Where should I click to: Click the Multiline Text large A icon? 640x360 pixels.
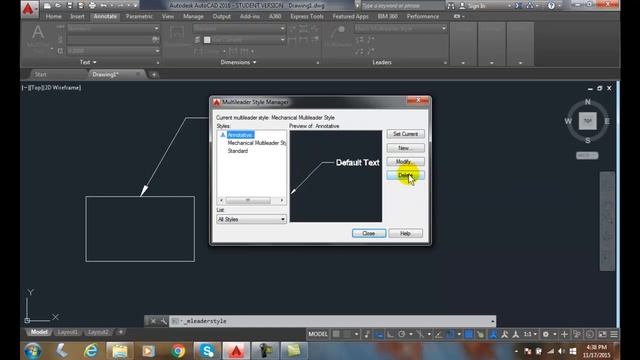pos(38,32)
